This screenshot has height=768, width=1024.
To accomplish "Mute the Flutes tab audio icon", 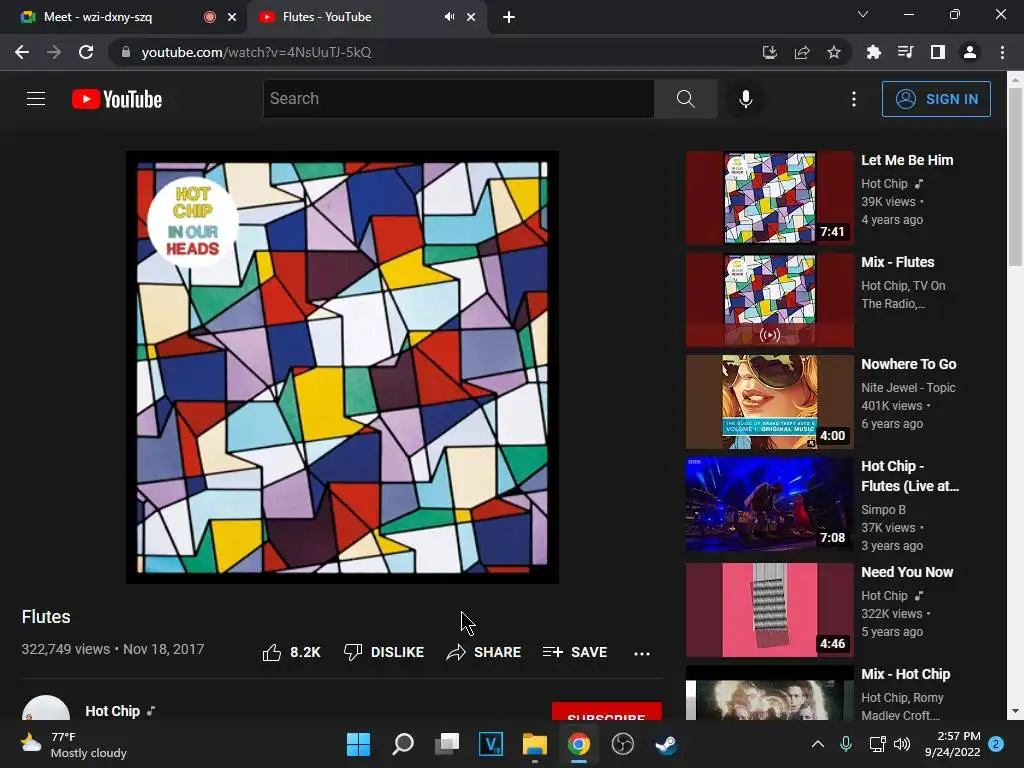I will click(449, 17).
